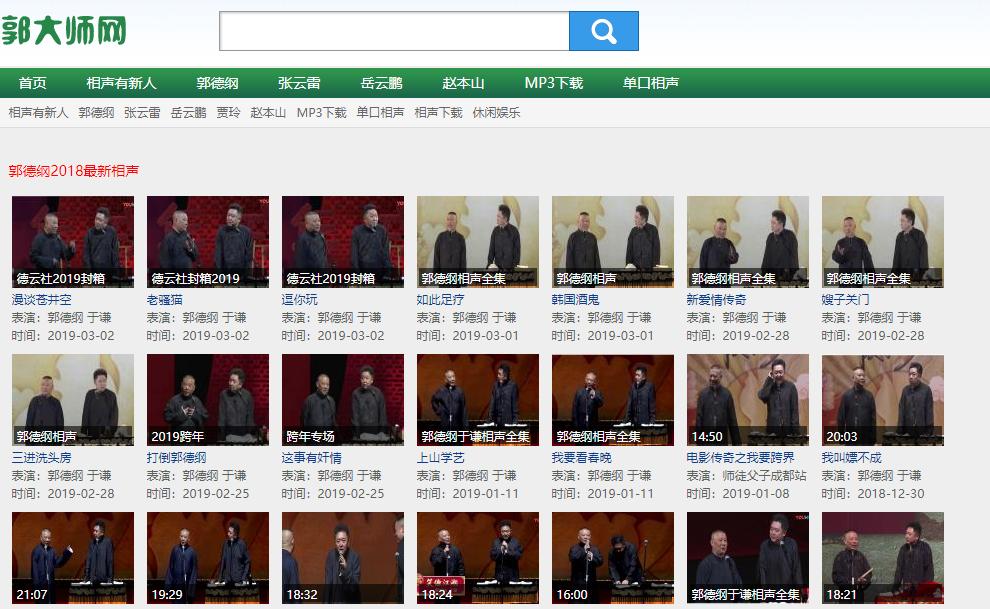Go to 首页 in green navigation bar

33,83
